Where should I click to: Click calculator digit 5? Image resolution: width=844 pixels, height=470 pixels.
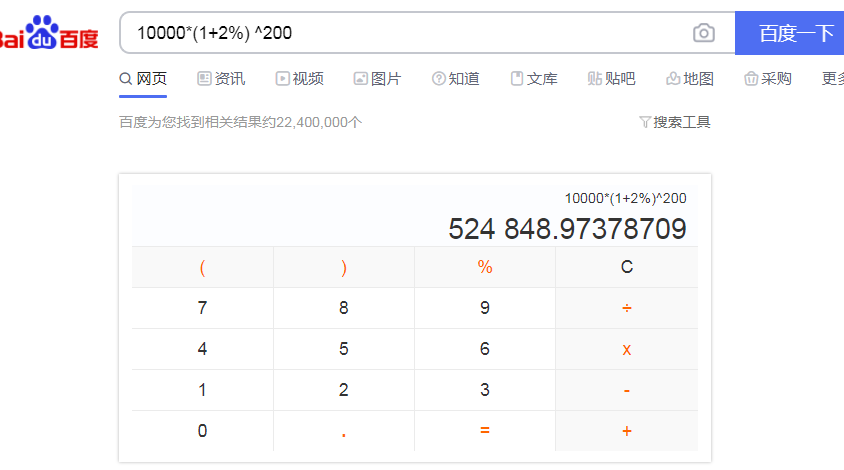344,349
